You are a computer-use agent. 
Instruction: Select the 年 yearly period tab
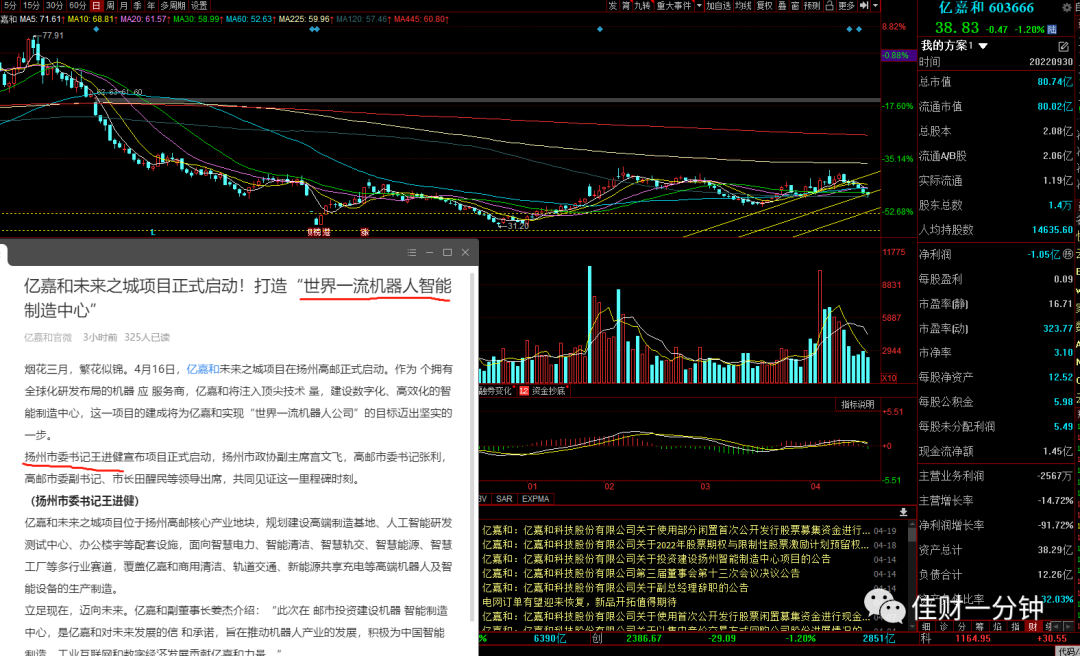(x=152, y=6)
